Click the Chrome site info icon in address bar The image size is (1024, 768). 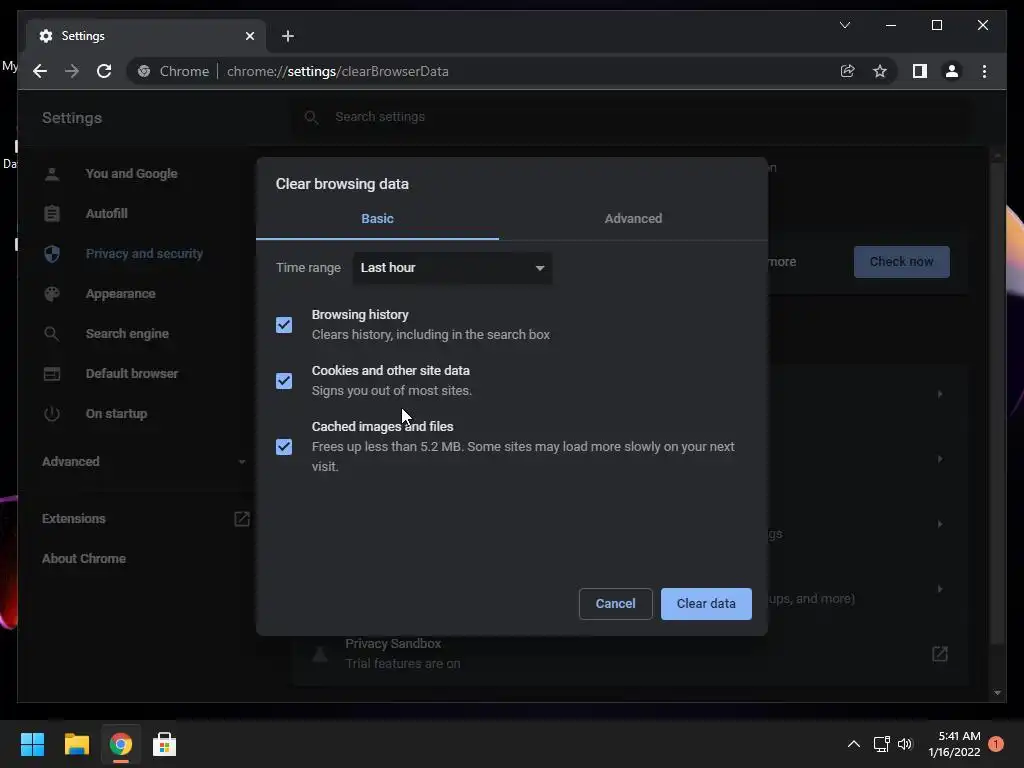tap(144, 71)
